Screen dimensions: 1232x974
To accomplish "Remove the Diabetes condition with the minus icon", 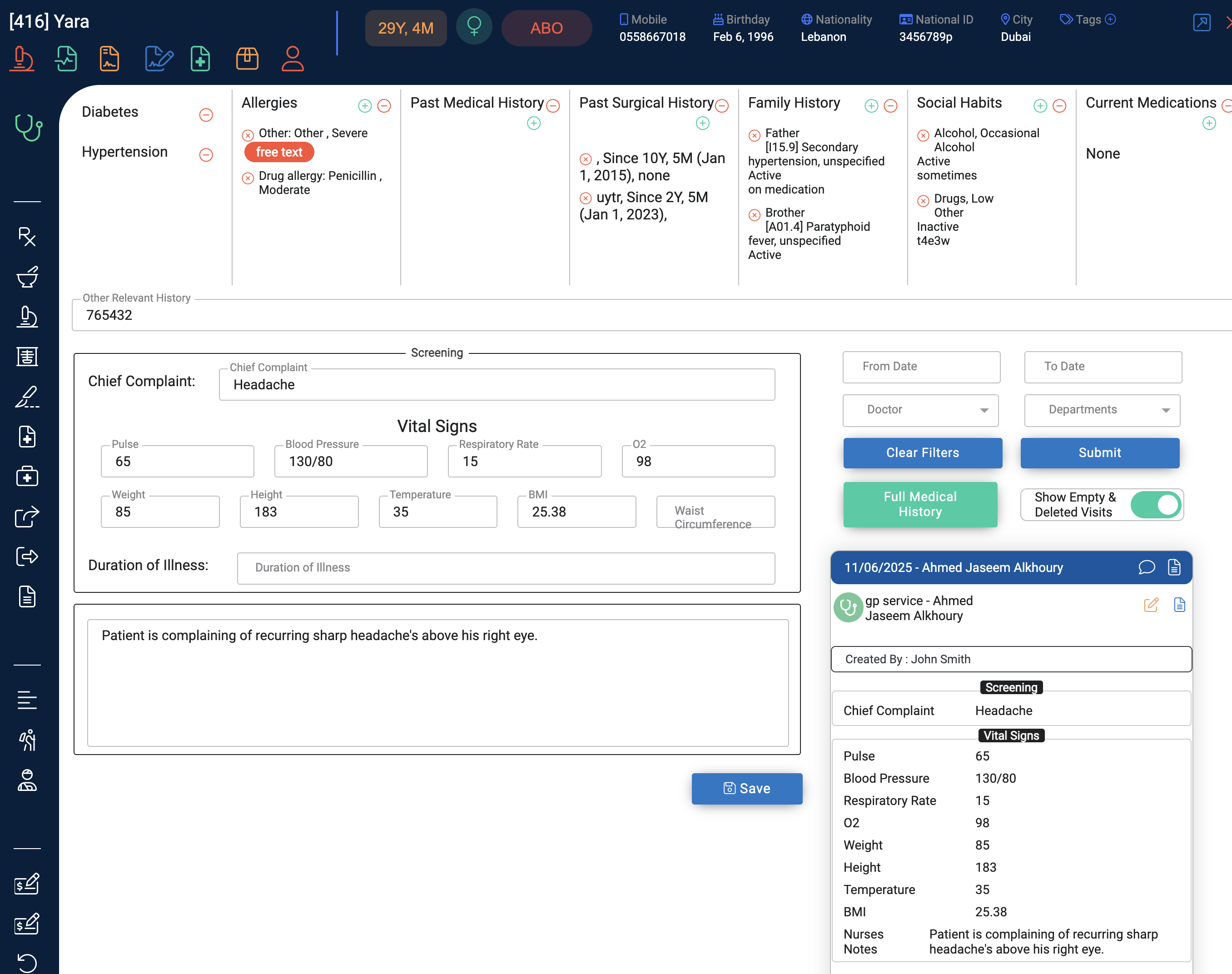I will tap(206, 114).
